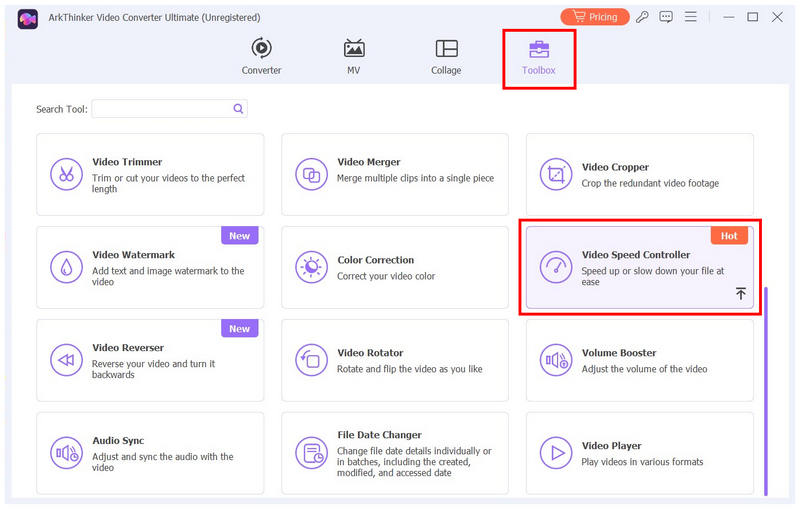Open the Video Rotator title
800x509 pixels.
(370, 352)
